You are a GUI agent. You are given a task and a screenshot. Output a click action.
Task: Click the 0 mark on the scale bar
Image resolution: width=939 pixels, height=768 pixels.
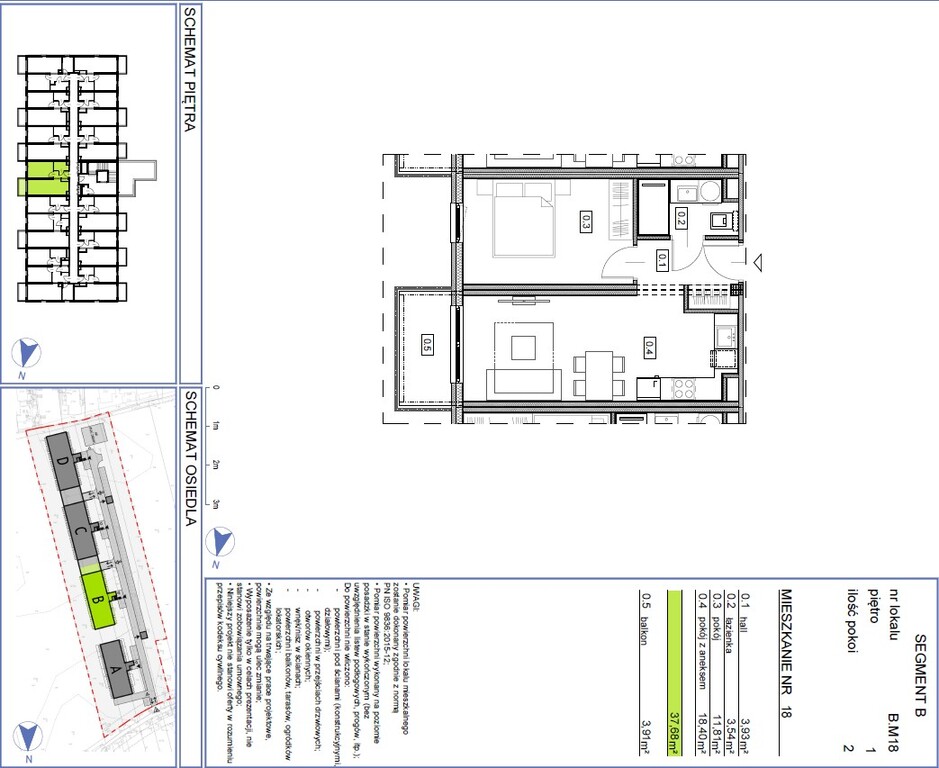(x=216, y=388)
